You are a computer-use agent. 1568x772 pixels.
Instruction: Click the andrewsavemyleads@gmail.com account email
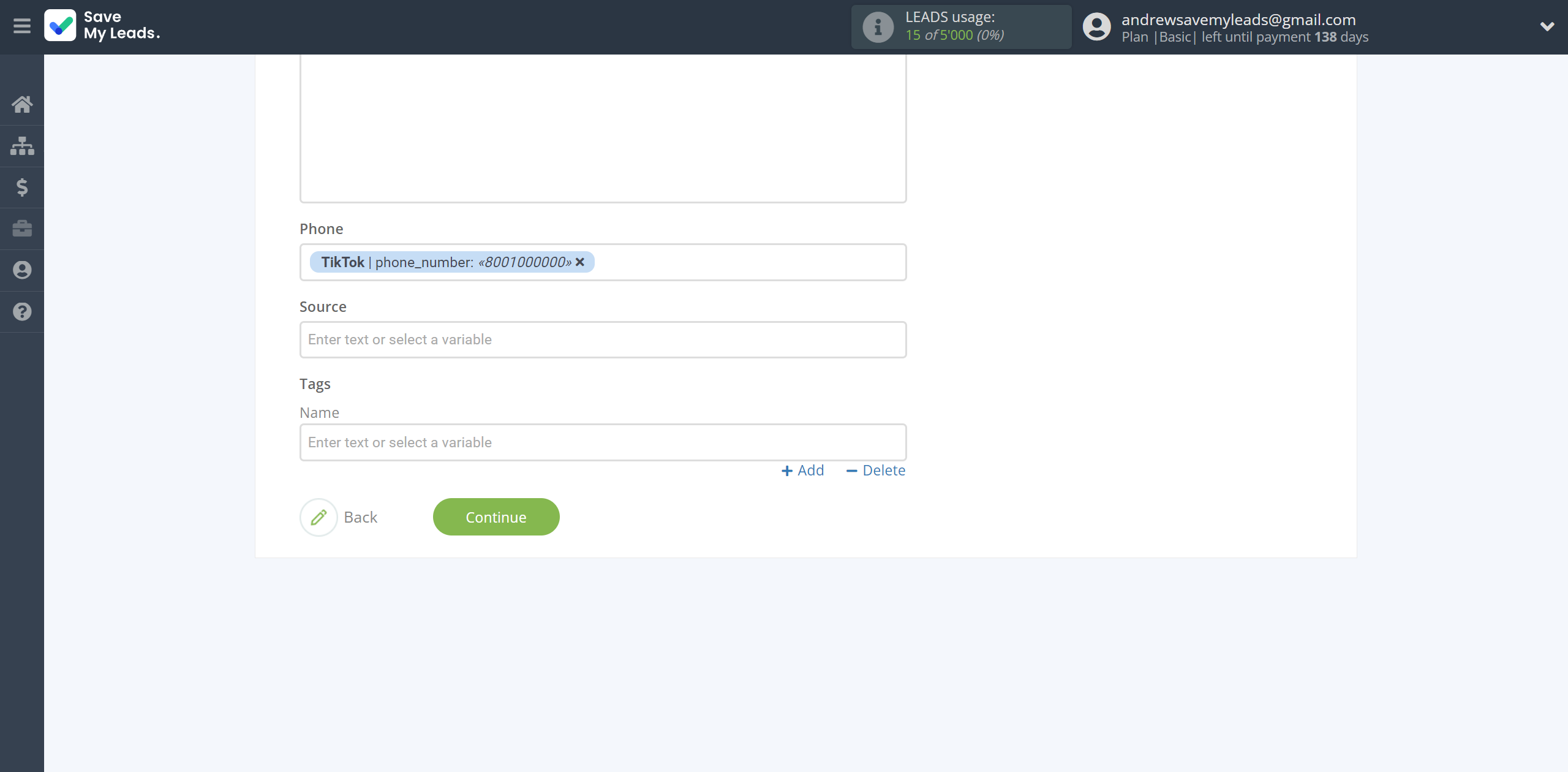(x=1238, y=20)
